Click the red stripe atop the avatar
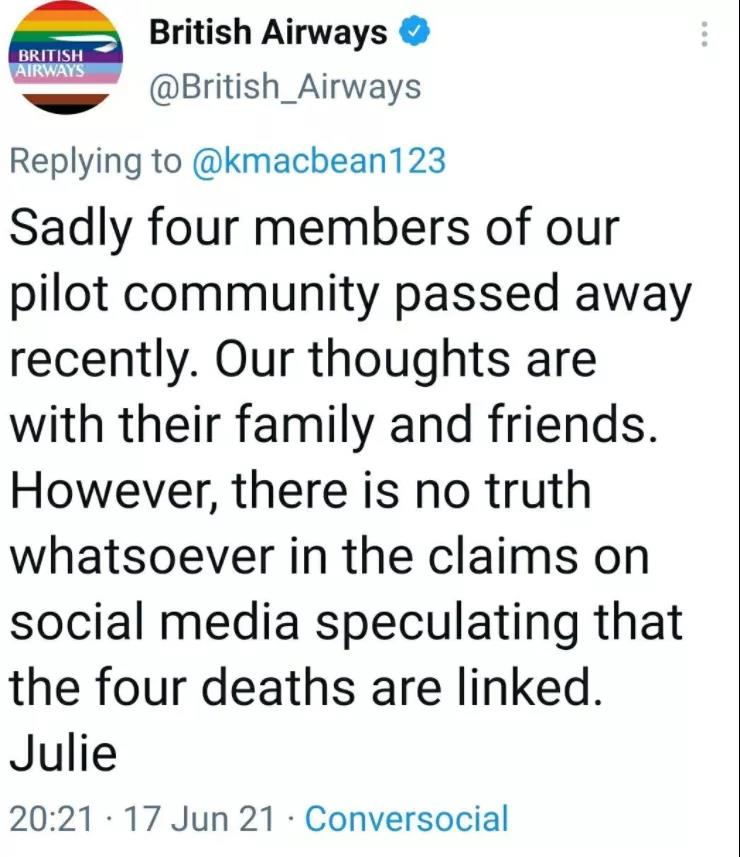The image size is (740, 857). coord(66,4)
